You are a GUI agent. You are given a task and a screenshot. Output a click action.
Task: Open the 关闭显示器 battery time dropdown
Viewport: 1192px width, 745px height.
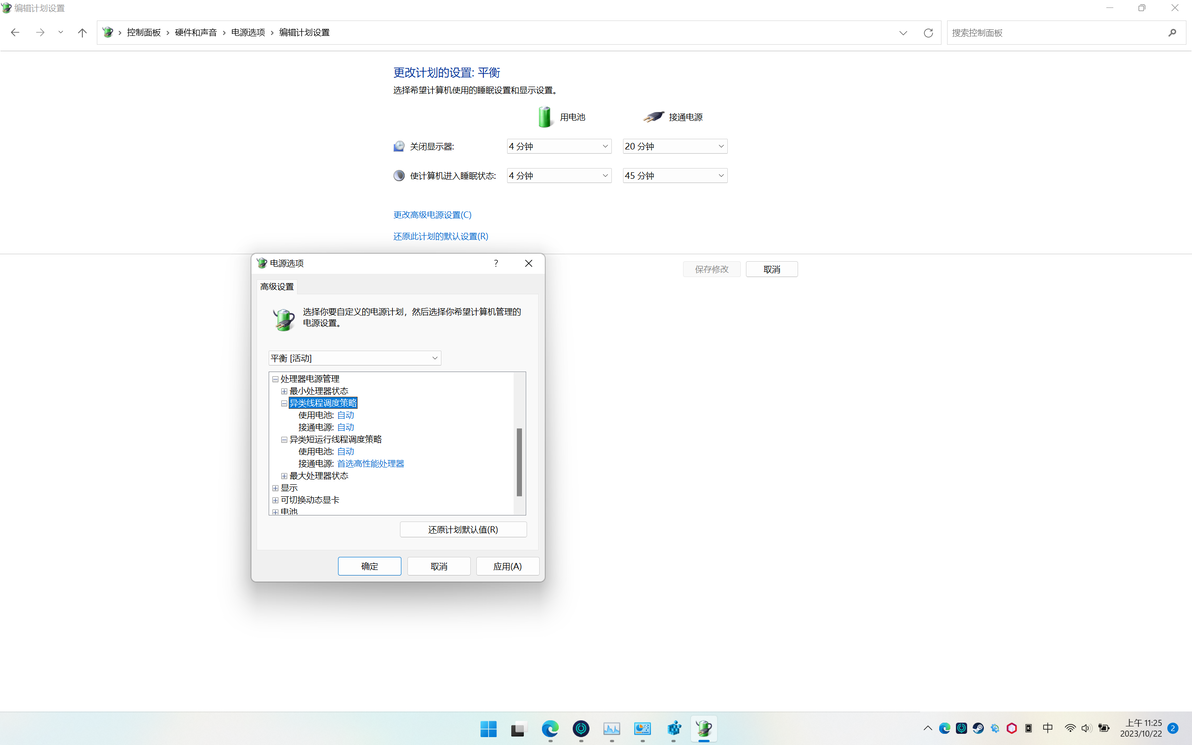559,146
